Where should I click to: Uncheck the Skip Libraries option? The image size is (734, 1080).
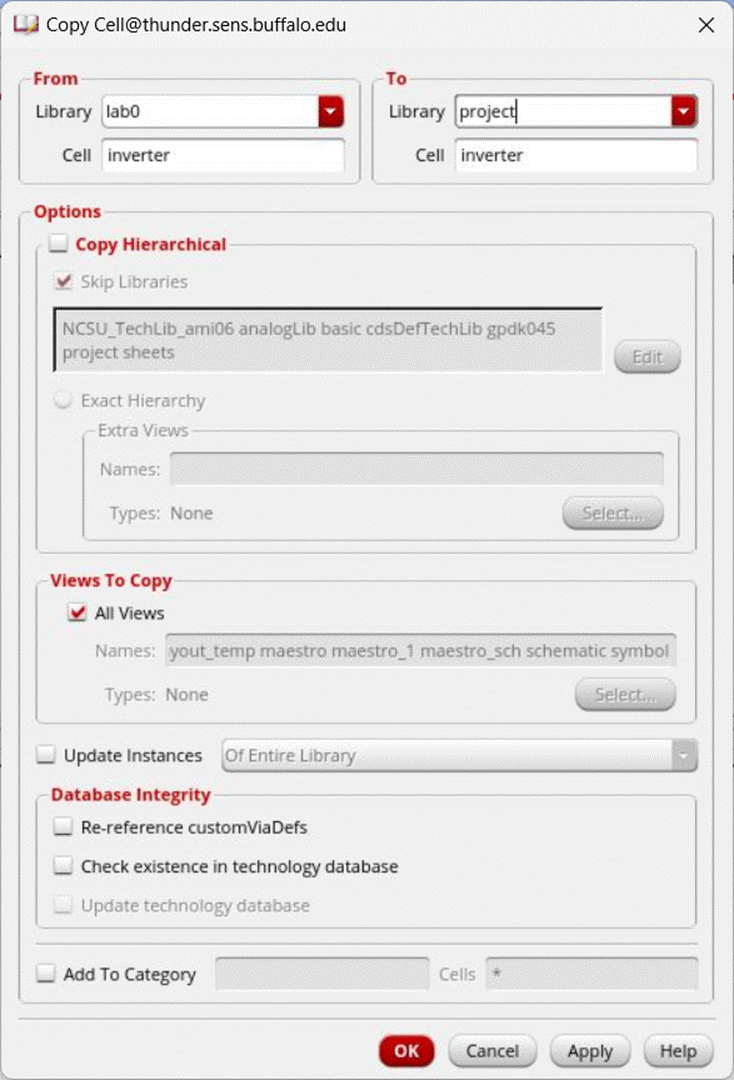[x=62, y=281]
